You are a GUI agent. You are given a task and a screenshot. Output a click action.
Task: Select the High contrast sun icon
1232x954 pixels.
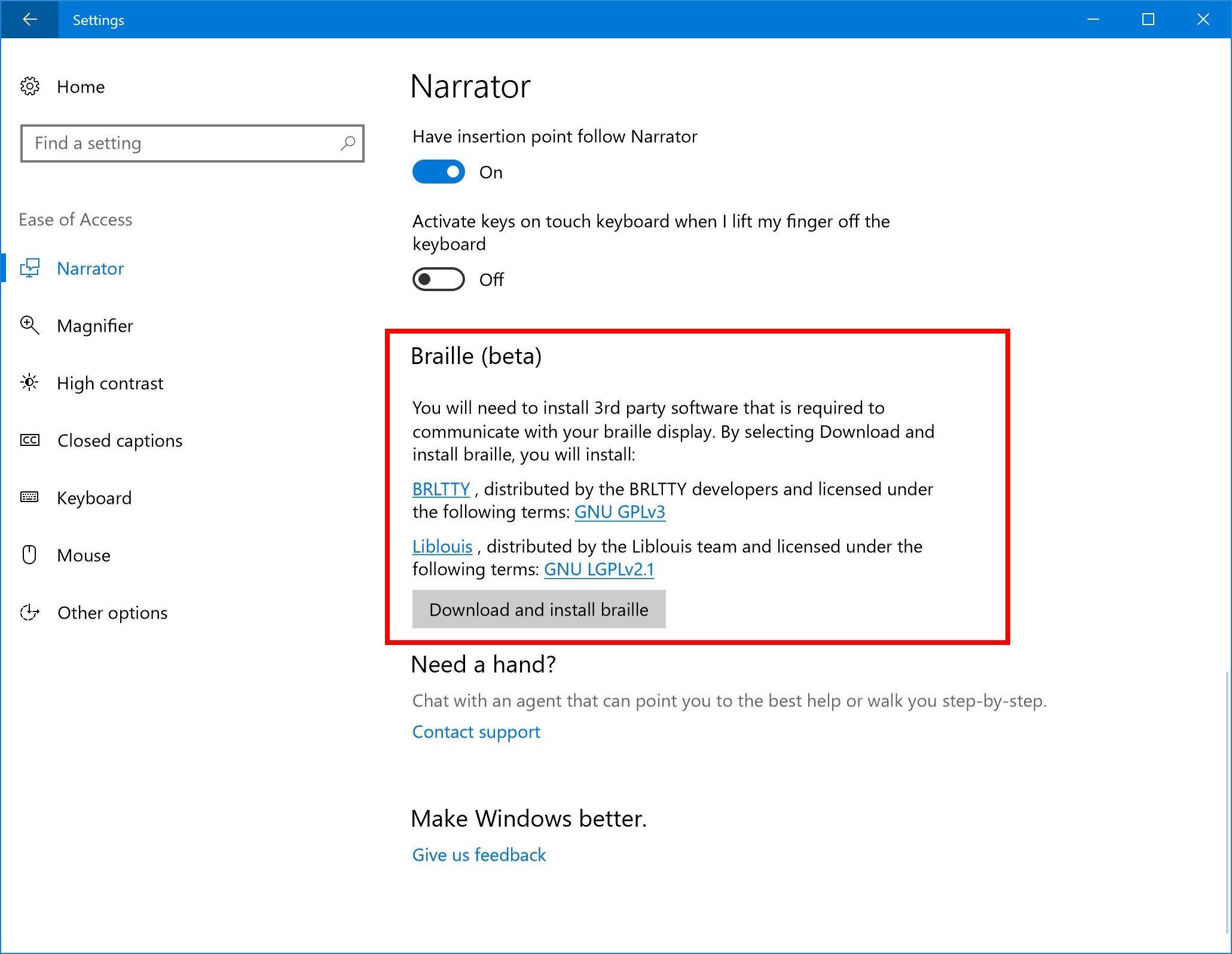coord(29,383)
